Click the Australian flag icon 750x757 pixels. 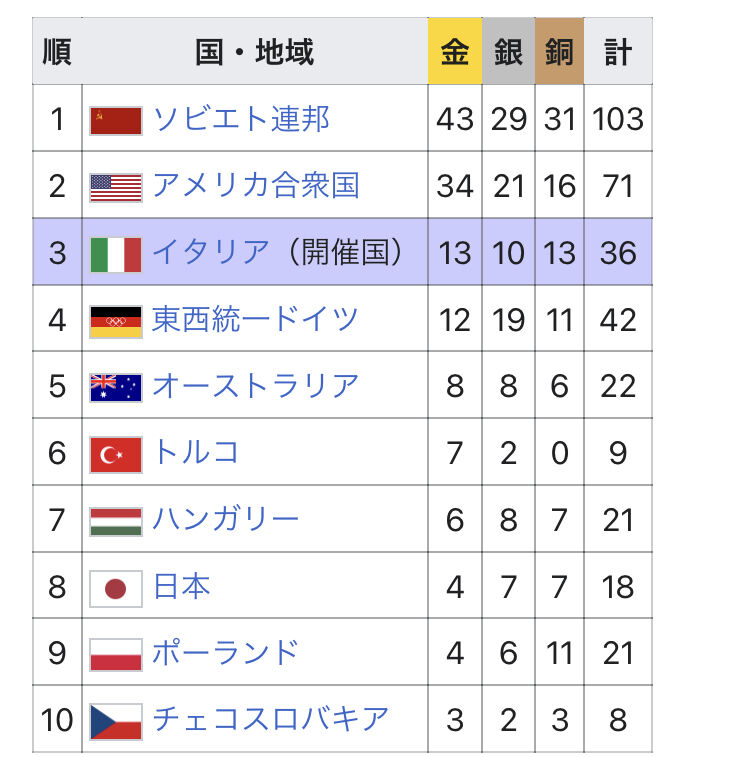click(116, 386)
